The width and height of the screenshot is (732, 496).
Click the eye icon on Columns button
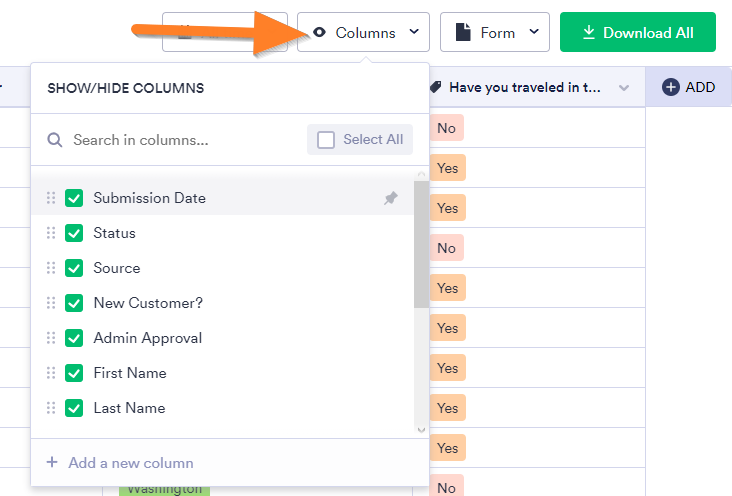point(320,33)
